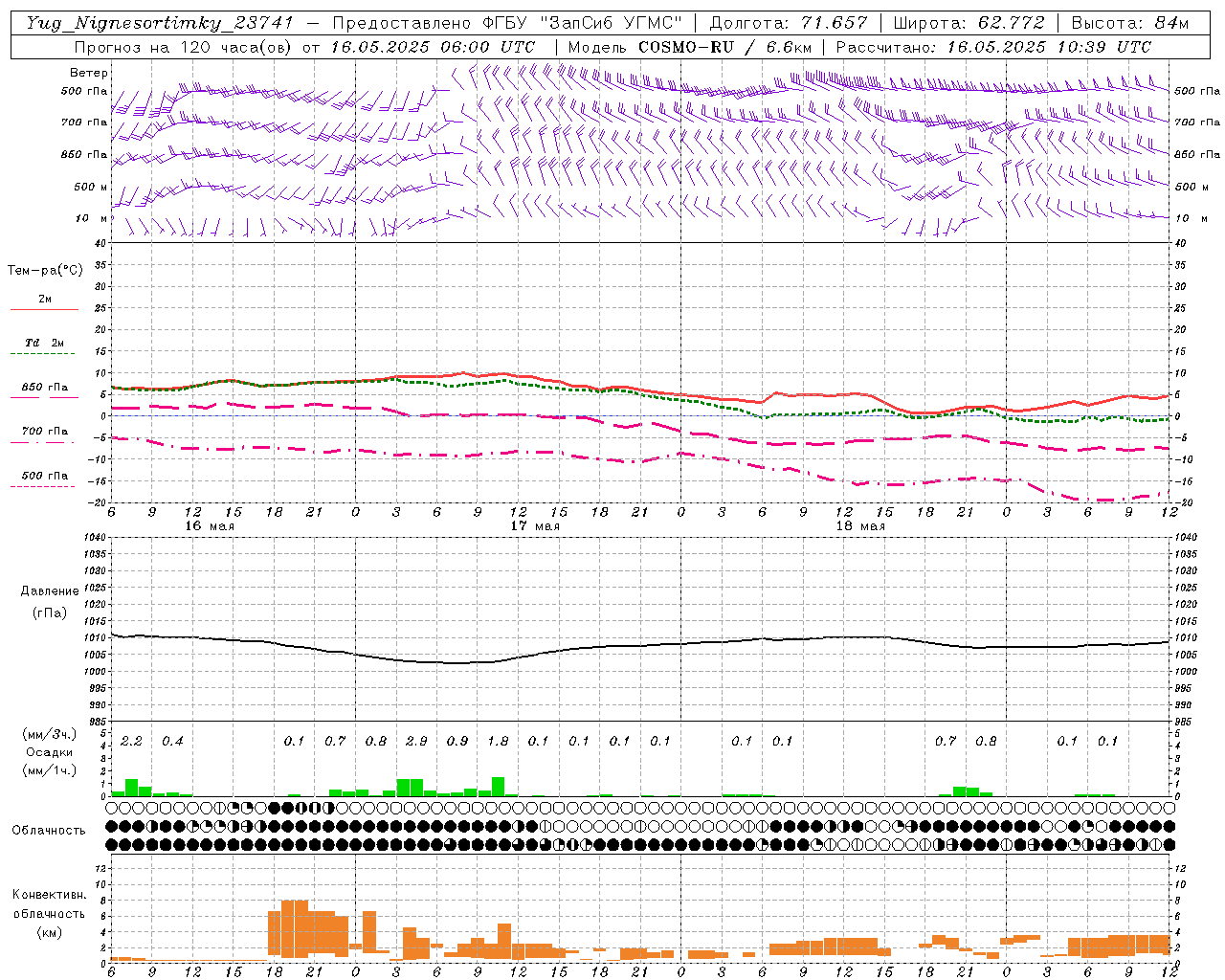
Task: Click the 0.4 precipitation total value
Action: (x=172, y=742)
